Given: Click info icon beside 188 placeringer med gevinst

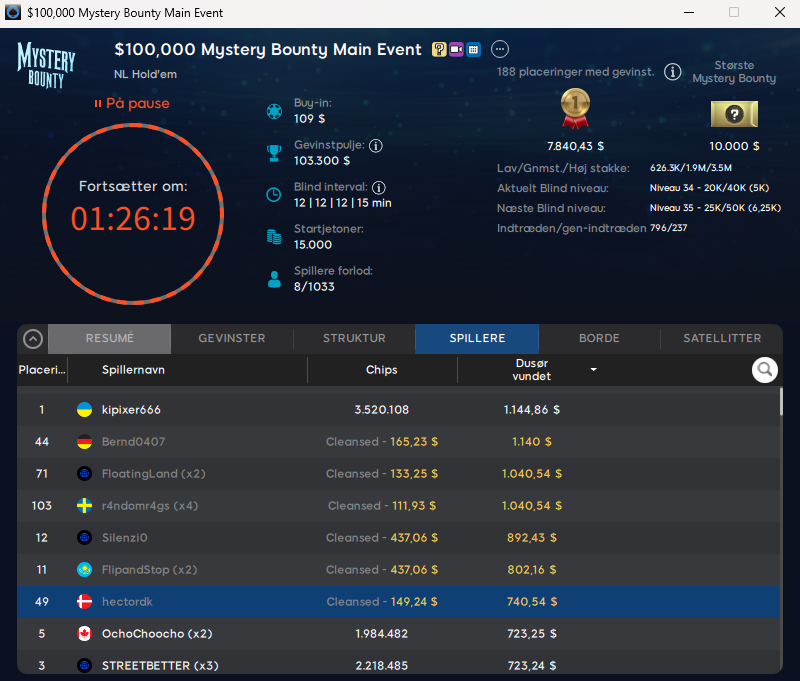Looking at the screenshot, I should (673, 72).
